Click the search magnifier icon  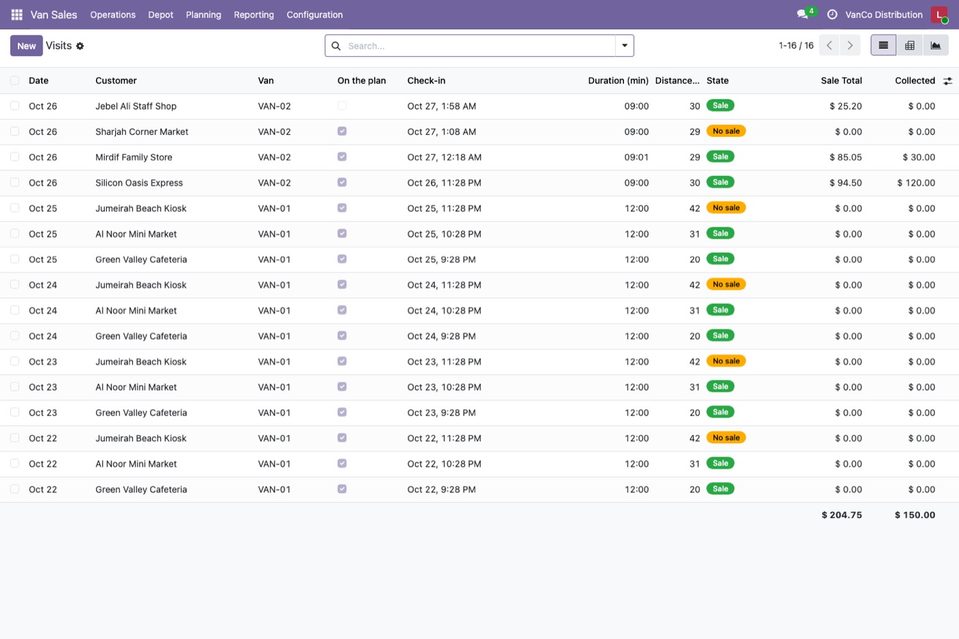(336, 46)
